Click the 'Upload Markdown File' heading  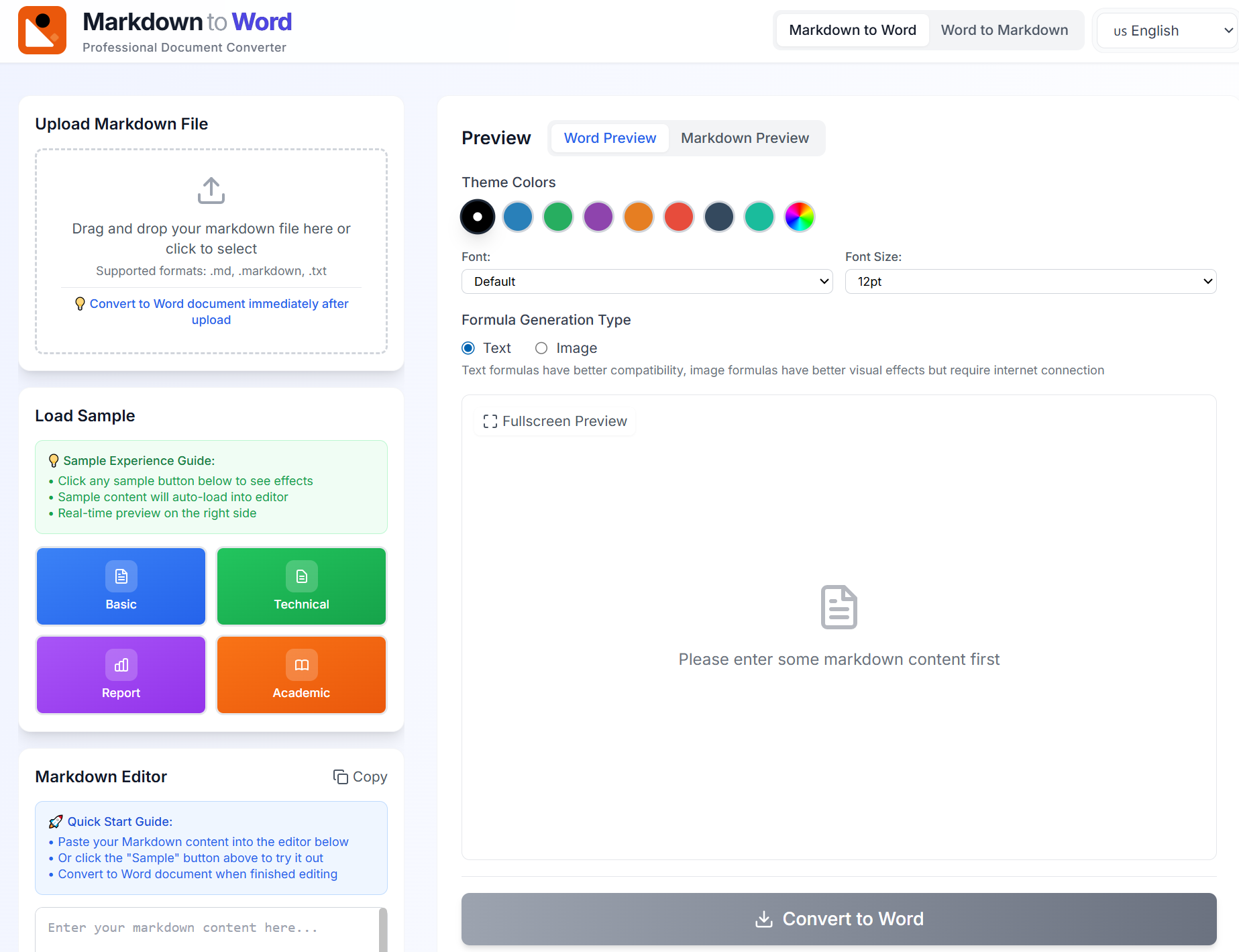pos(121,124)
